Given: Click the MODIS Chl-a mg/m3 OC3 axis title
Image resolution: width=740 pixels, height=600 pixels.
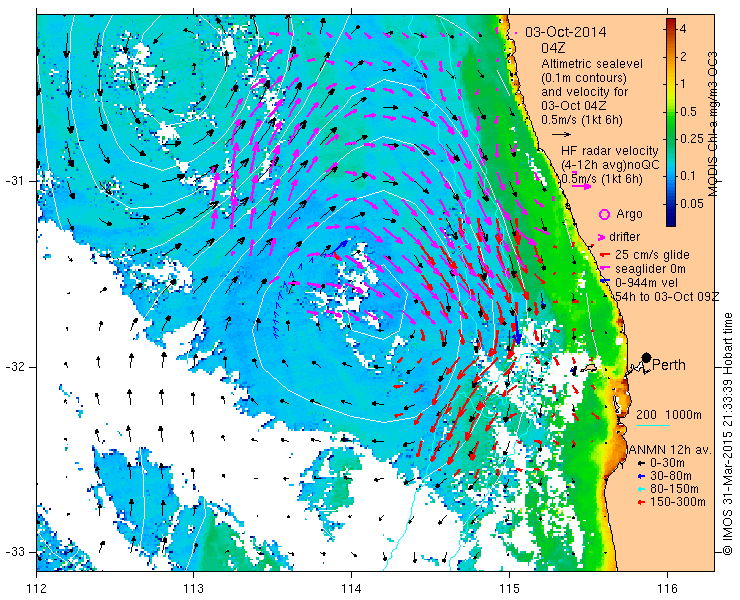Looking at the screenshot, I should pyautogui.click(x=713, y=124).
